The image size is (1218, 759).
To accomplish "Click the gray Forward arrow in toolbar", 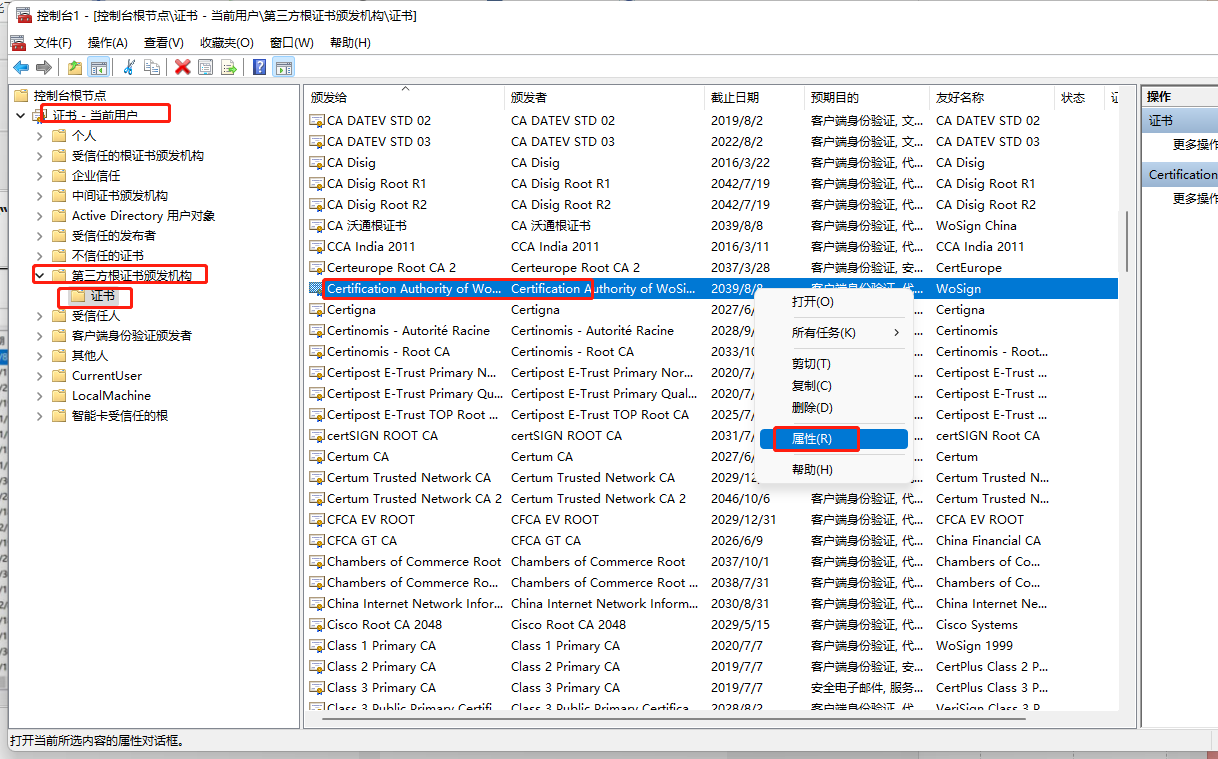I will (x=43, y=67).
